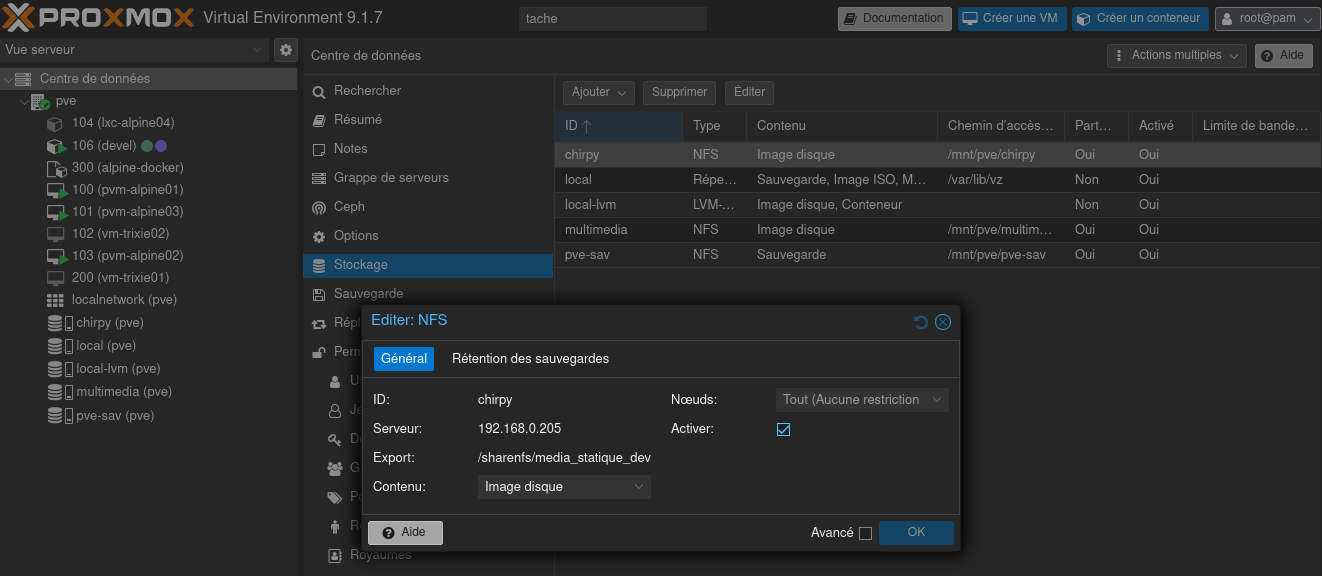Enable the Avancé checkbox
The image size is (1322, 576).
tap(865, 533)
